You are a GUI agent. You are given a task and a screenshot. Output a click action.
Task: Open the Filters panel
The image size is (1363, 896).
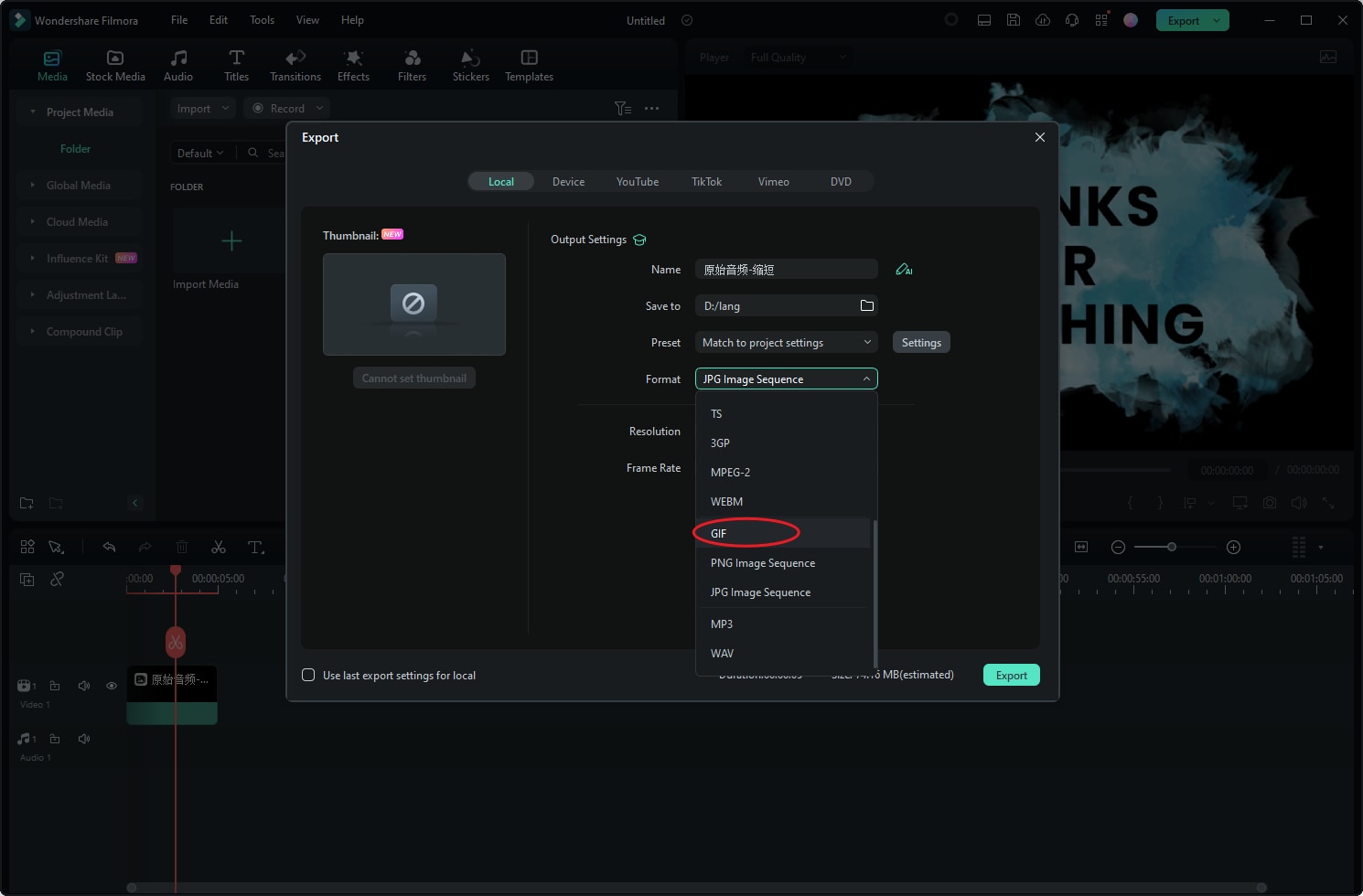(x=412, y=66)
